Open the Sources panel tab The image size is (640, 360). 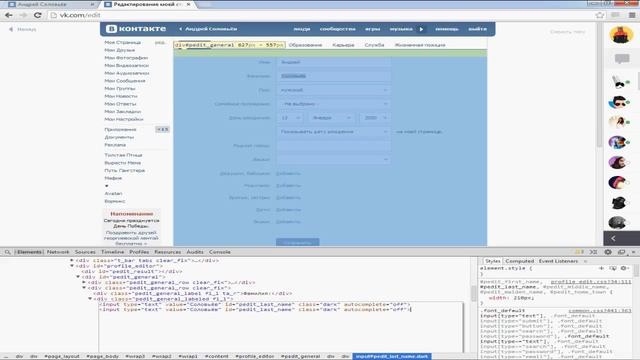[x=85, y=252]
